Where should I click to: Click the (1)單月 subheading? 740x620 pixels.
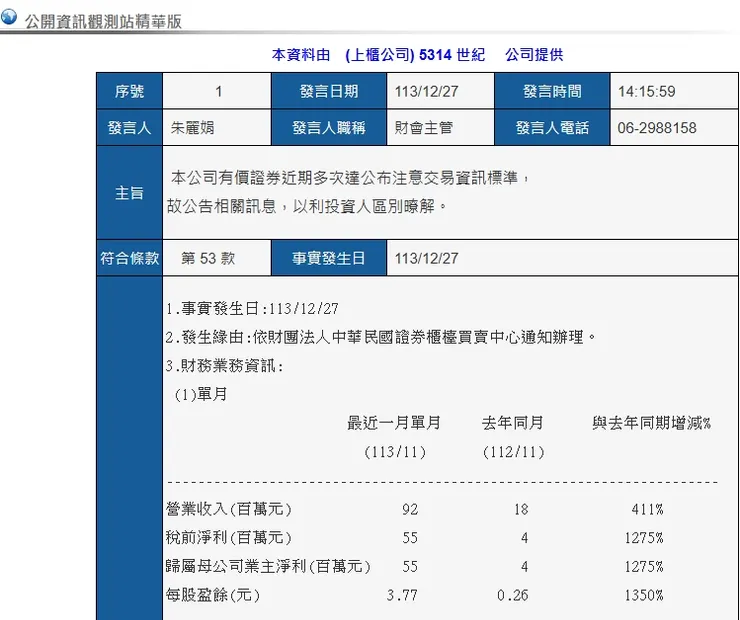201,394
